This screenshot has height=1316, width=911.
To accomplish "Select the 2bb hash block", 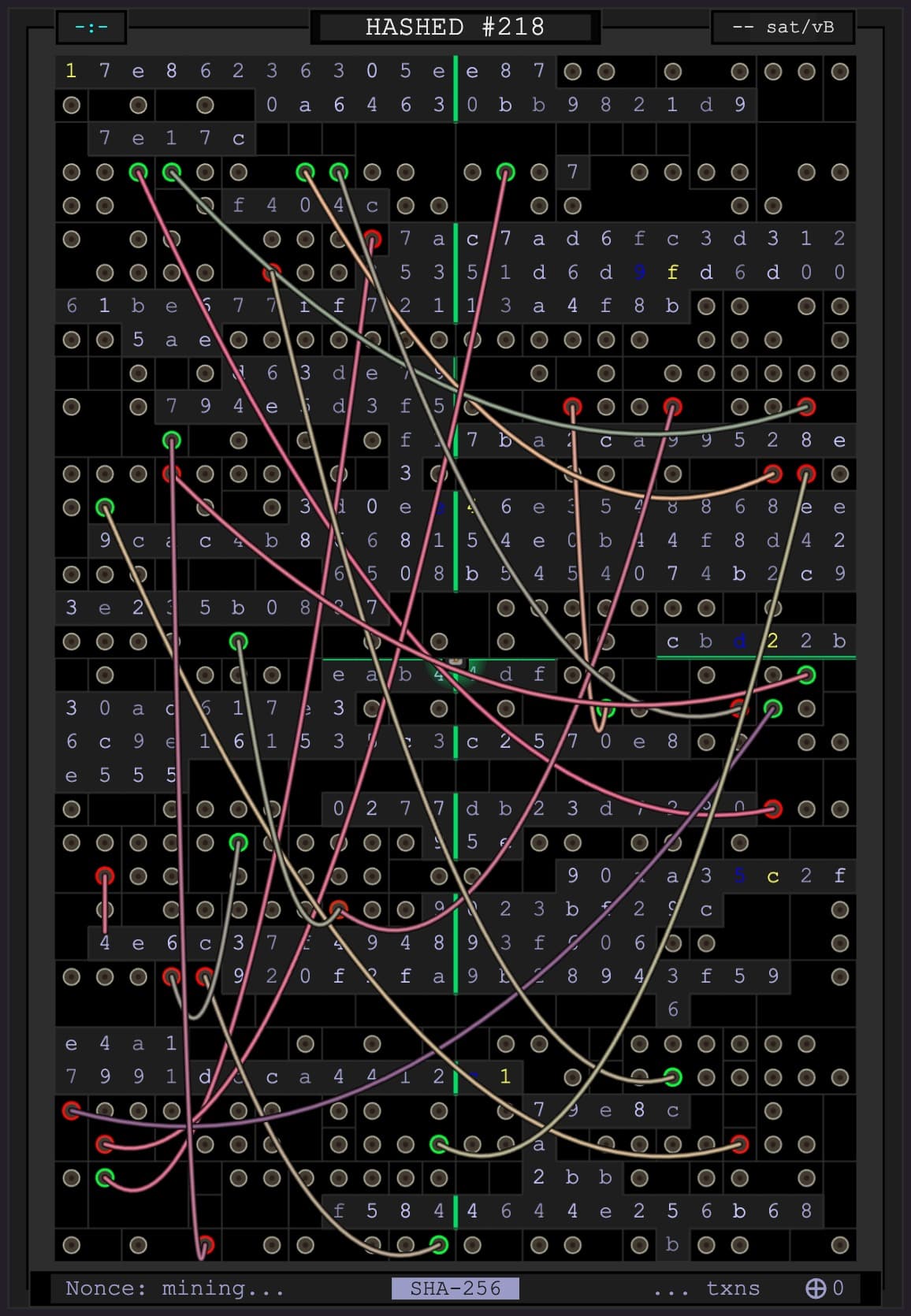I will (571, 1177).
